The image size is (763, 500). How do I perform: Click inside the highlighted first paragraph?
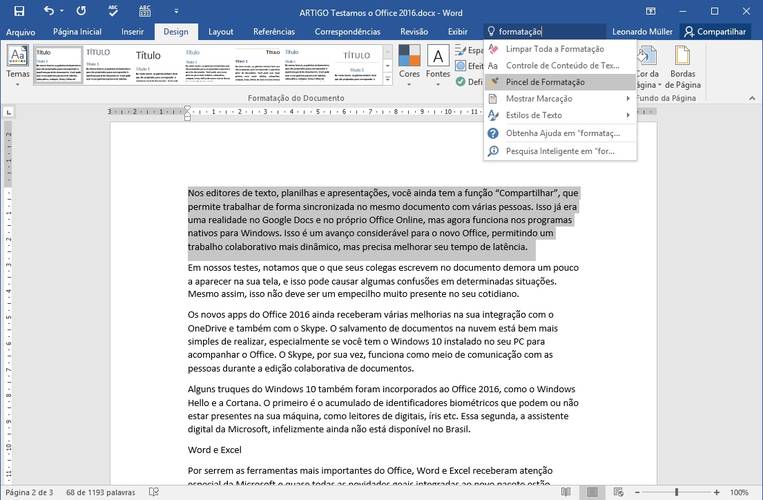coord(383,220)
